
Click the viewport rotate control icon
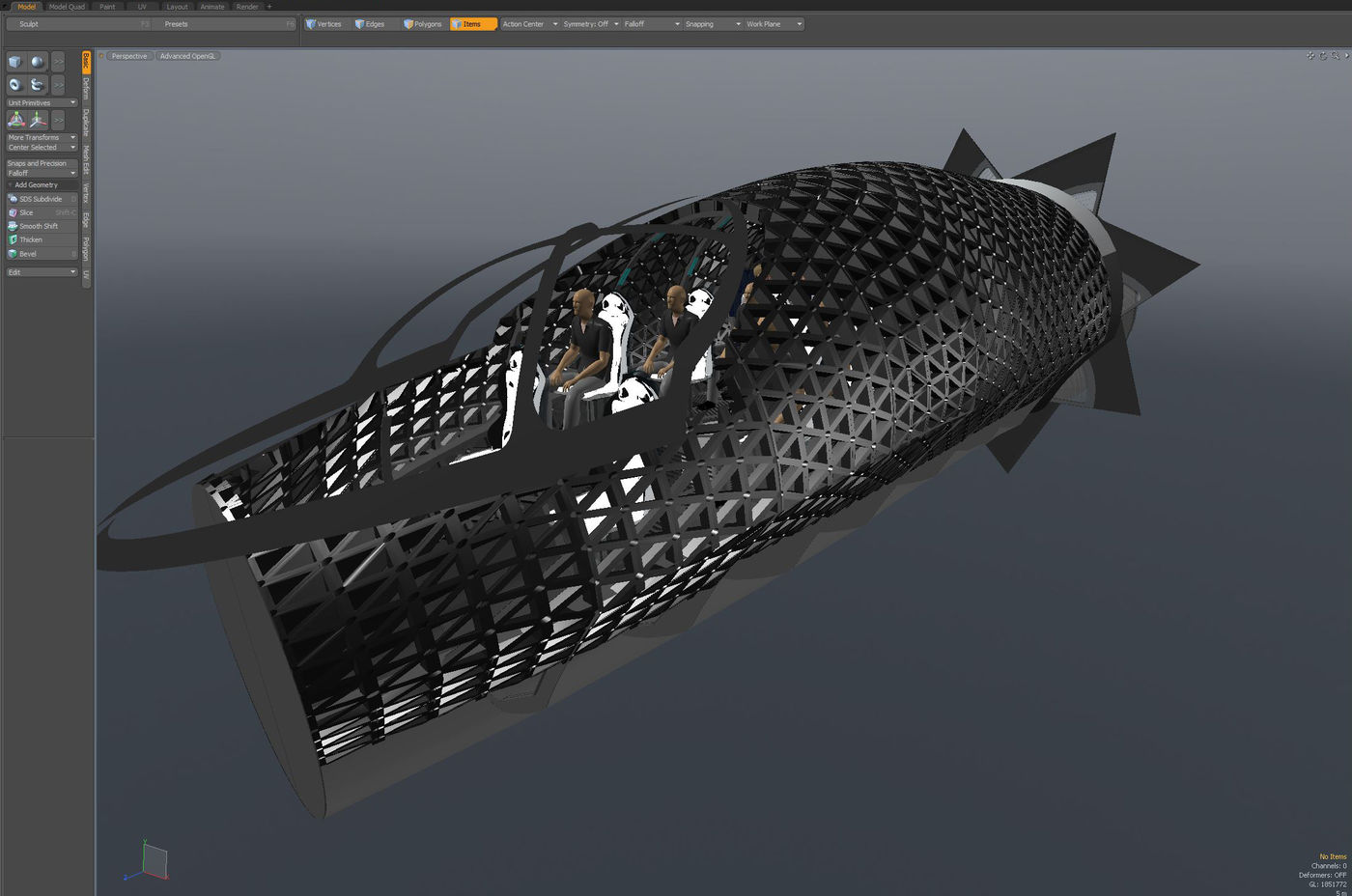coord(1323,56)
